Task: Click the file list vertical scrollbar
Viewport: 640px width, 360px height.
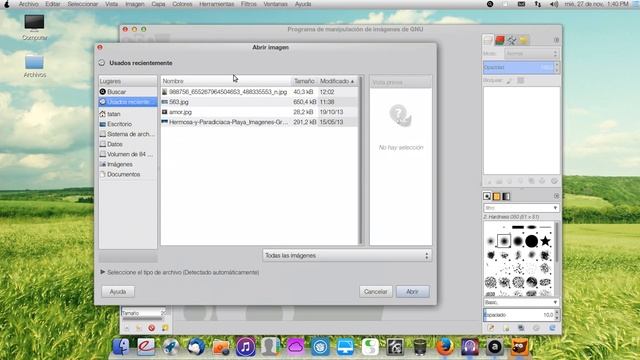Action: [360, 160]
